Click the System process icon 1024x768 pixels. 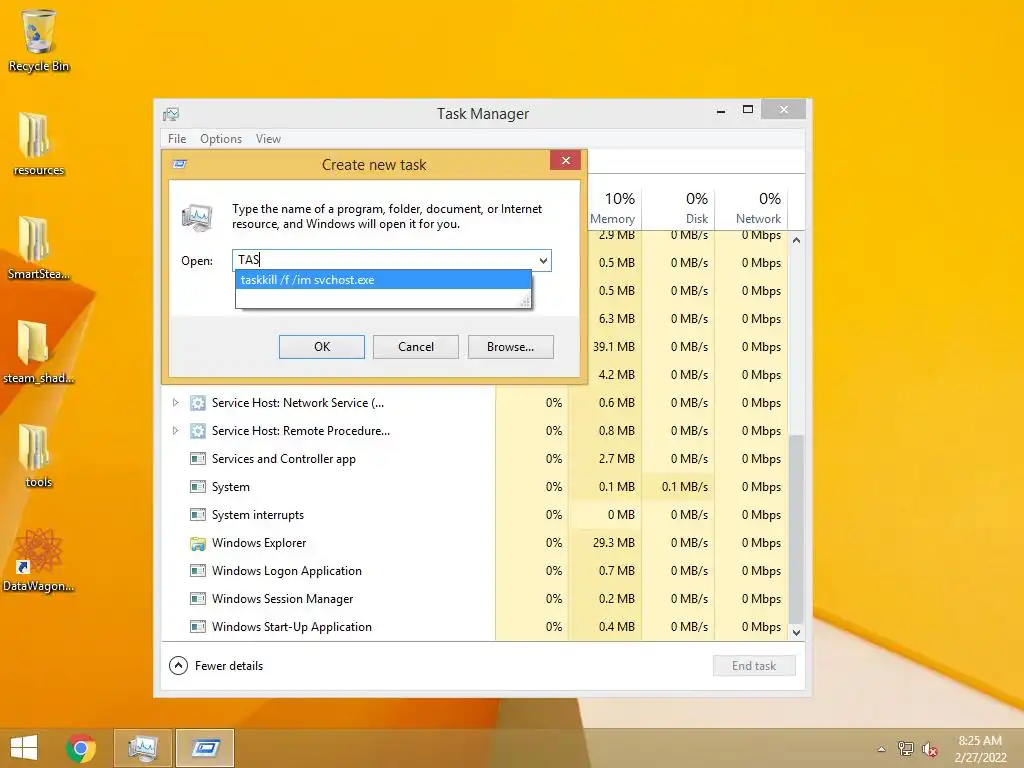coord(197,487)
